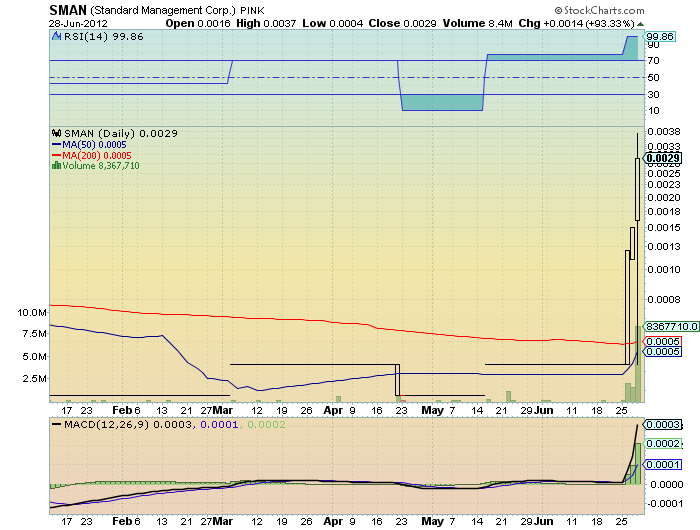Click the Apr label on price axis
The width and height of the screenshot is (700, 530).
(333, 410)
